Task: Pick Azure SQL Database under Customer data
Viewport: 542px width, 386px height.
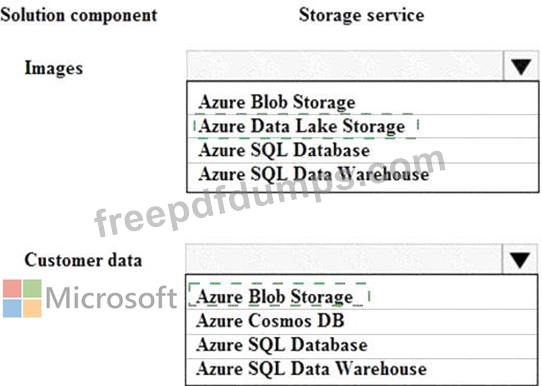Action: pyautogui.click(x=362, y=345)
